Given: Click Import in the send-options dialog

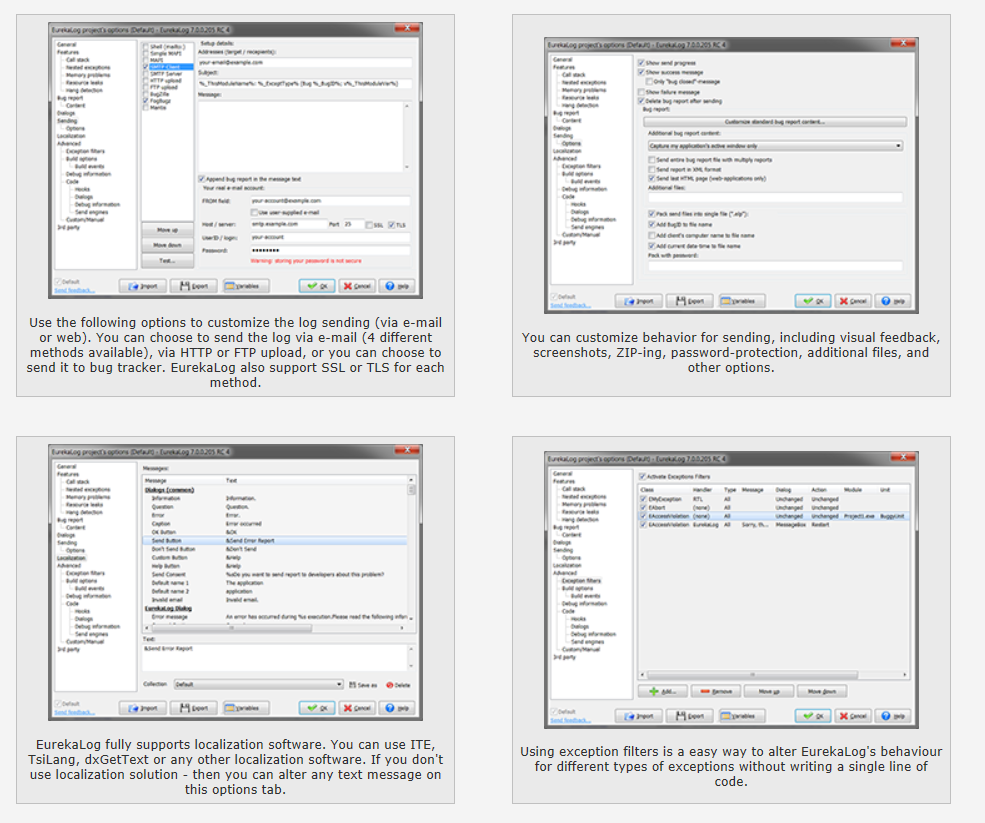Looking at the screenshot, I should (x=639, y=301).
